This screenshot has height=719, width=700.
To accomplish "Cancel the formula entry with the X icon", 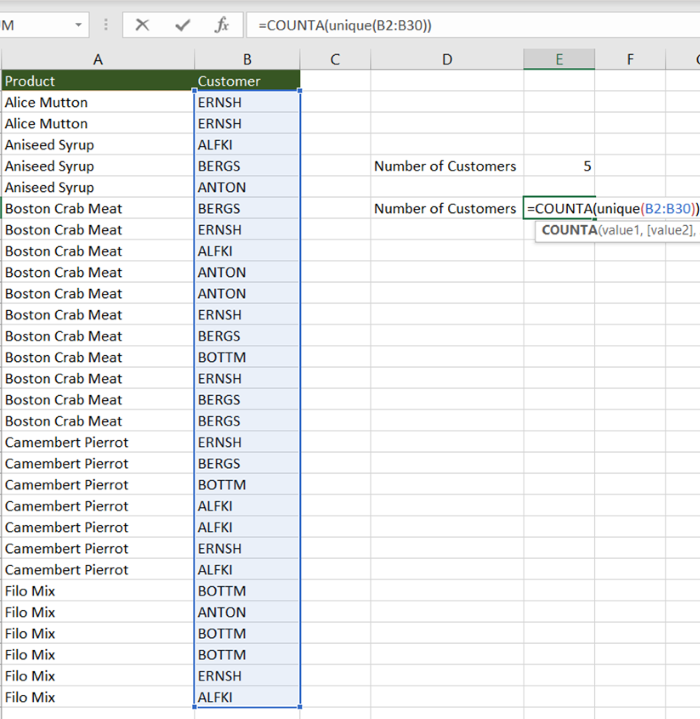I will tap(142, 25).
